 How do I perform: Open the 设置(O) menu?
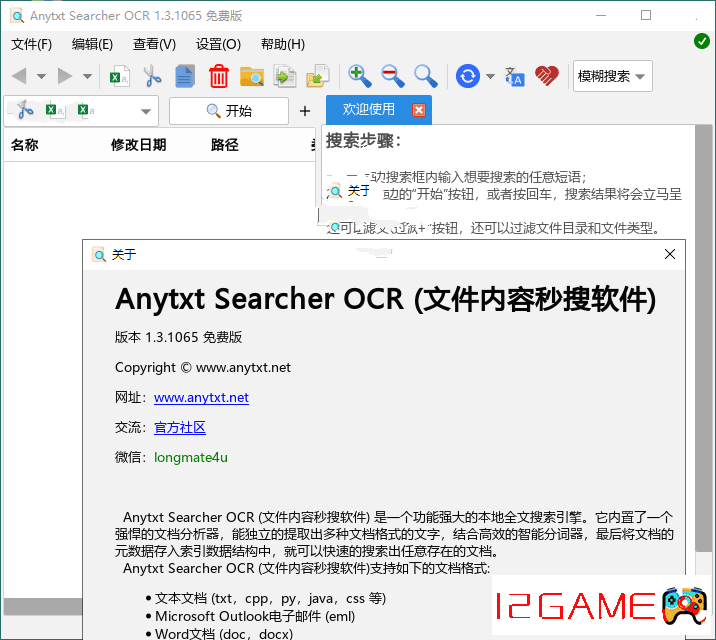click(x=218, y=44)
